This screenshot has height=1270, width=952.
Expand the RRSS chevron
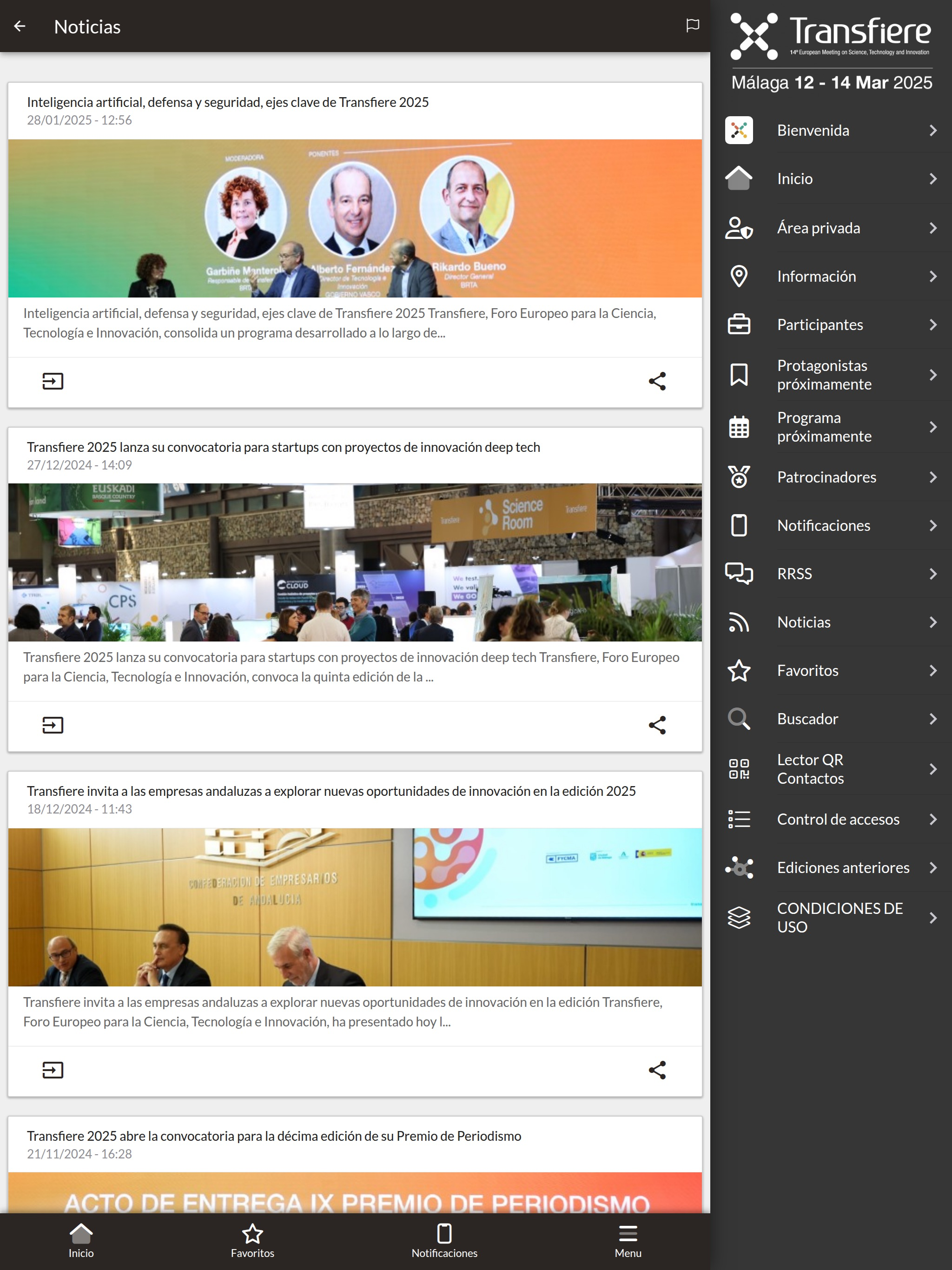[933, 574]
